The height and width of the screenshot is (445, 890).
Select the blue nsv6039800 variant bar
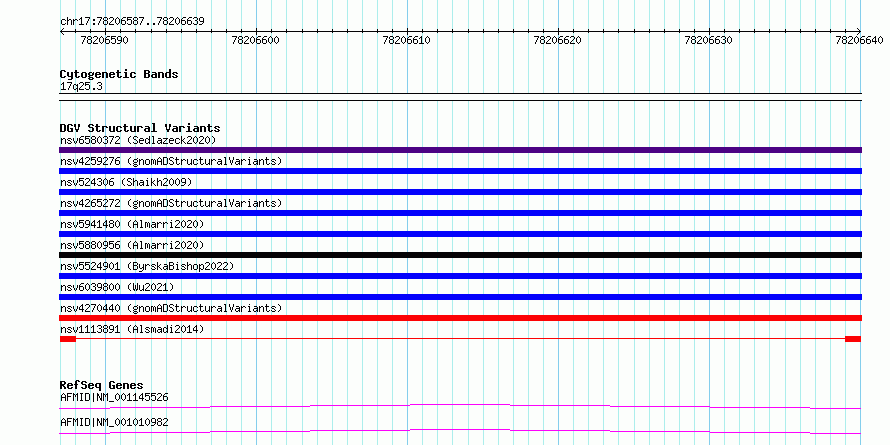[x=460, y=297]
